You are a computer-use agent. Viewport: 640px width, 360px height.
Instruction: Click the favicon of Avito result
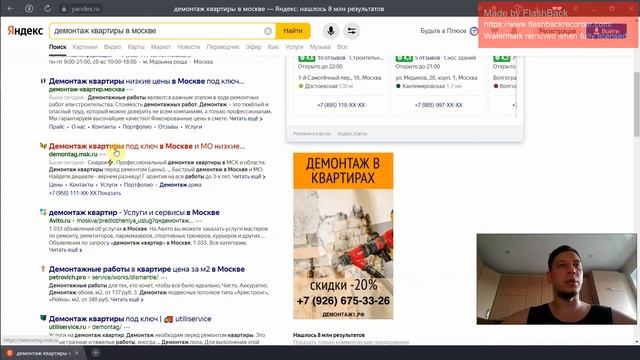pos(43,212)
